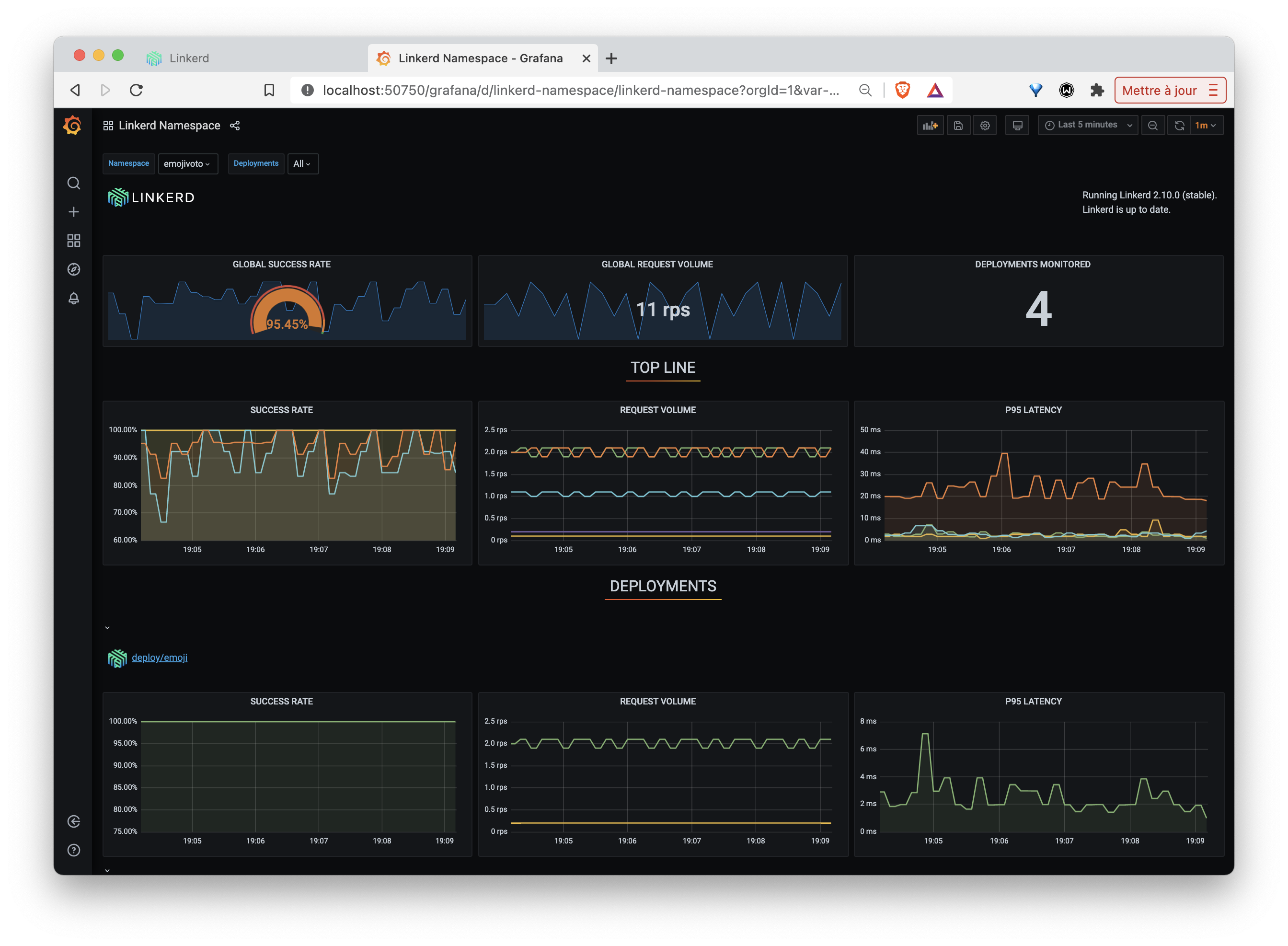Screen dimensions: 1288x946
Task: Open the Deployments Monitored panel title
Action: [x=1032, y=265]
